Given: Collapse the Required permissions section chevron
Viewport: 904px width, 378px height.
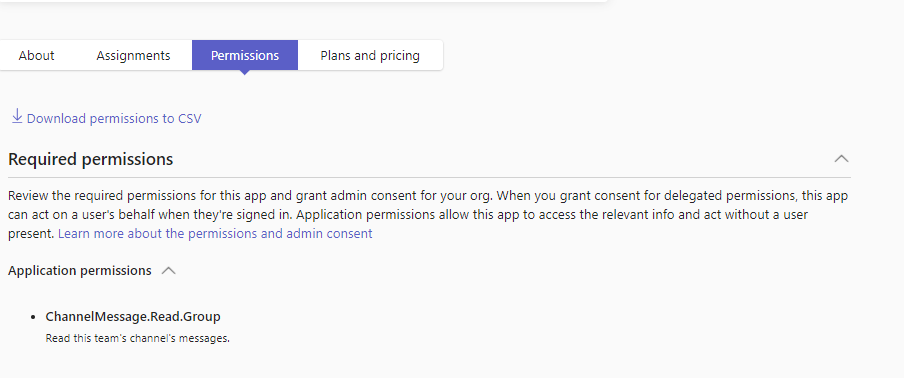Looking at the screenshot, I should point(841,158).
